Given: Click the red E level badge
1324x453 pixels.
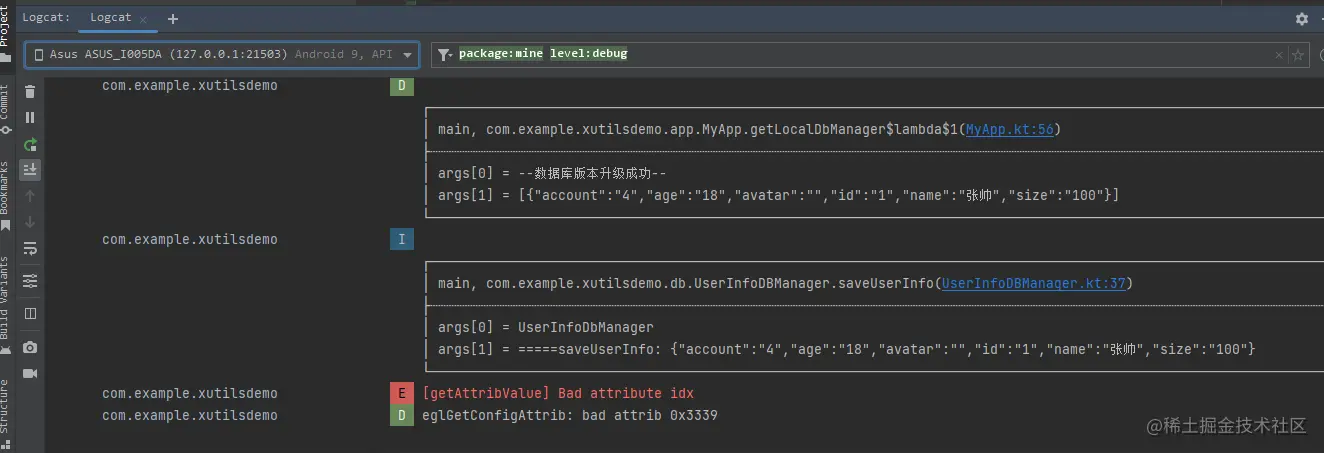Looking at the screenshot, I should (x=401, y=393).
